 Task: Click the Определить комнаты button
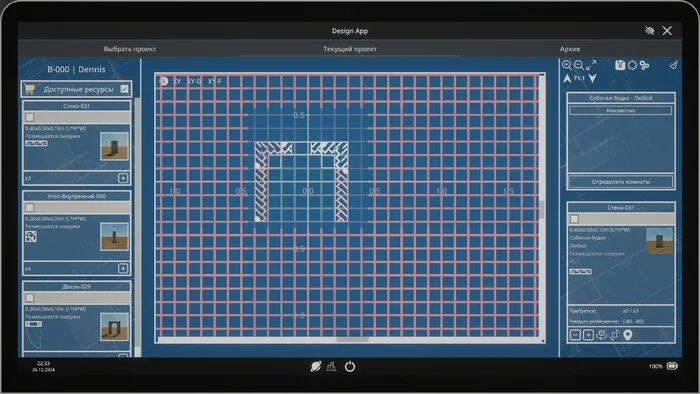(x=621, y=182)
